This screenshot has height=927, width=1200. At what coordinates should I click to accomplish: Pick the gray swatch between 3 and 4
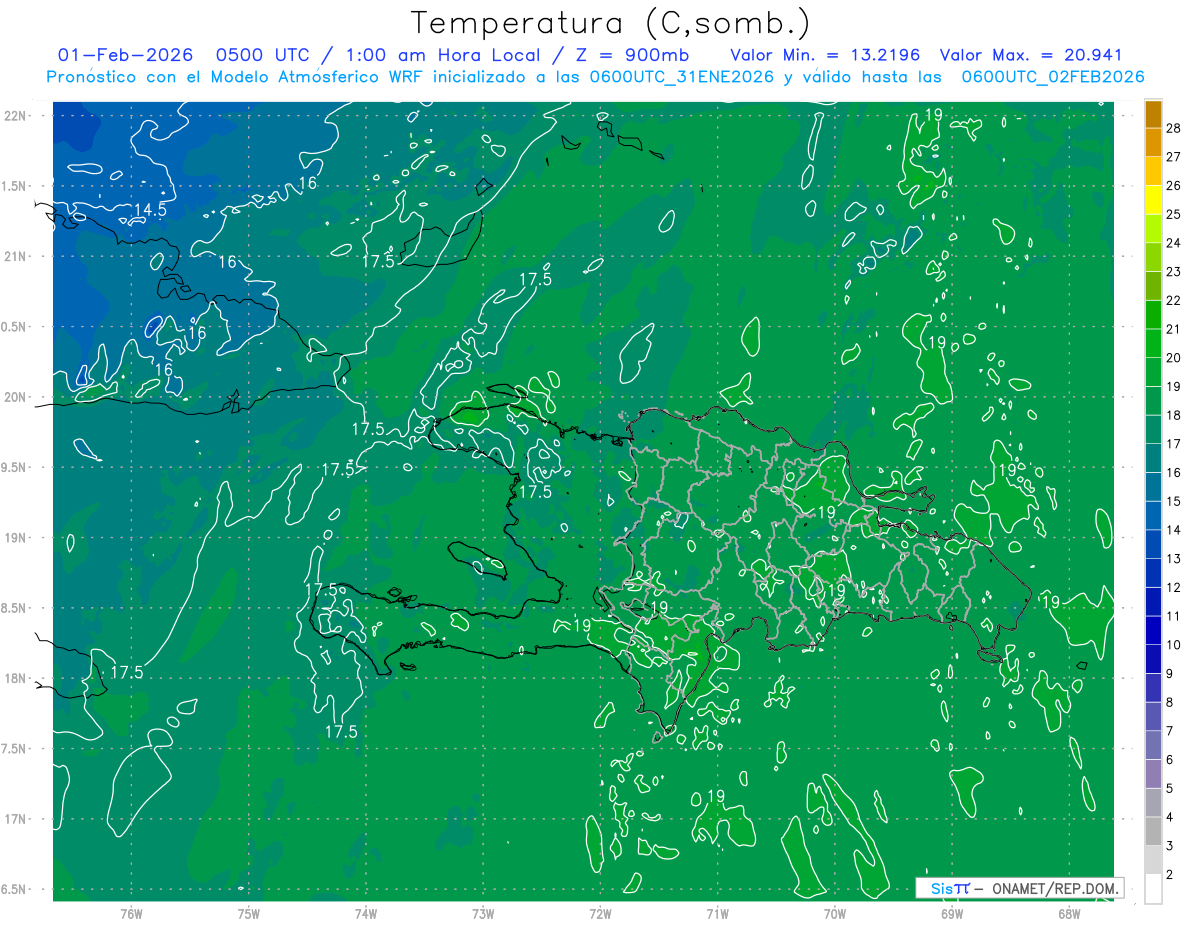tap(1154, 831)
